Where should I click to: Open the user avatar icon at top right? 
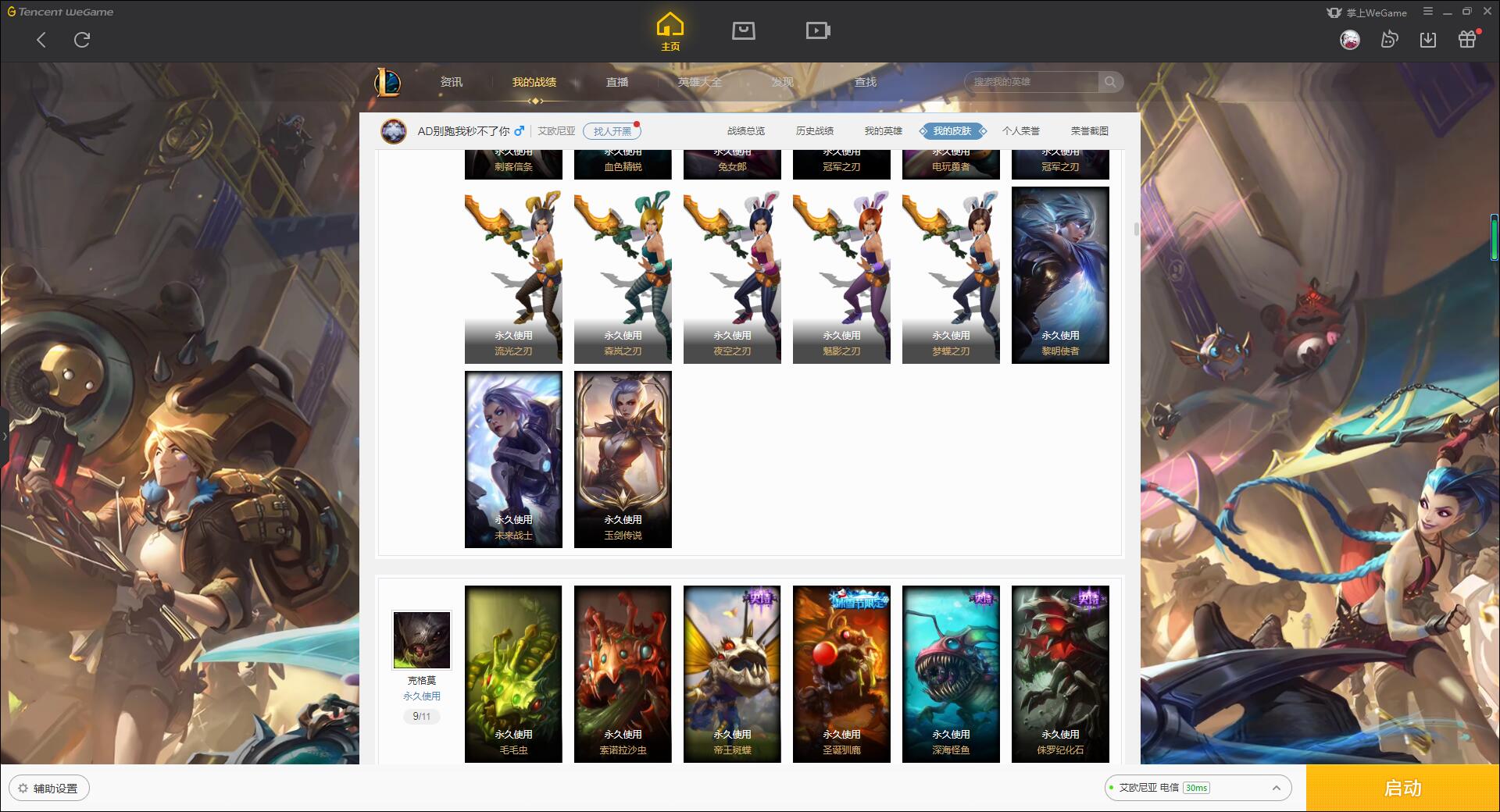click(1349, 40)
